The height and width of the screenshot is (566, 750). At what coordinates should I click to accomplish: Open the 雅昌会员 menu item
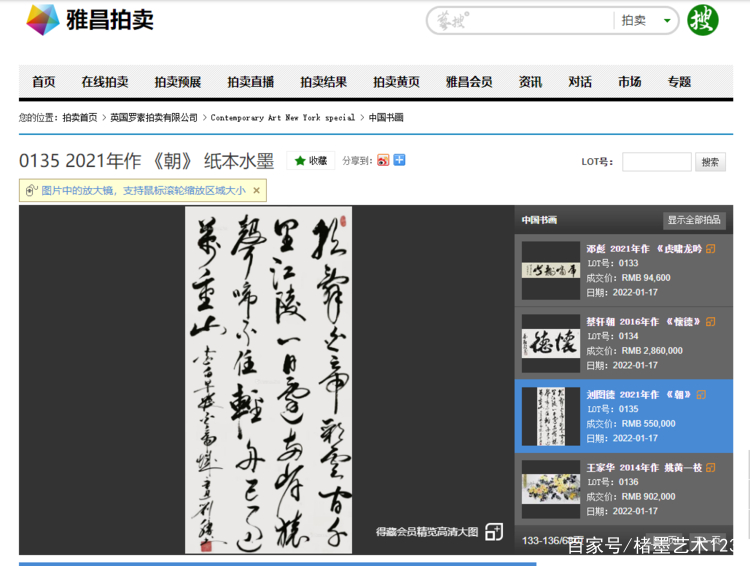(x=469, y=82)
